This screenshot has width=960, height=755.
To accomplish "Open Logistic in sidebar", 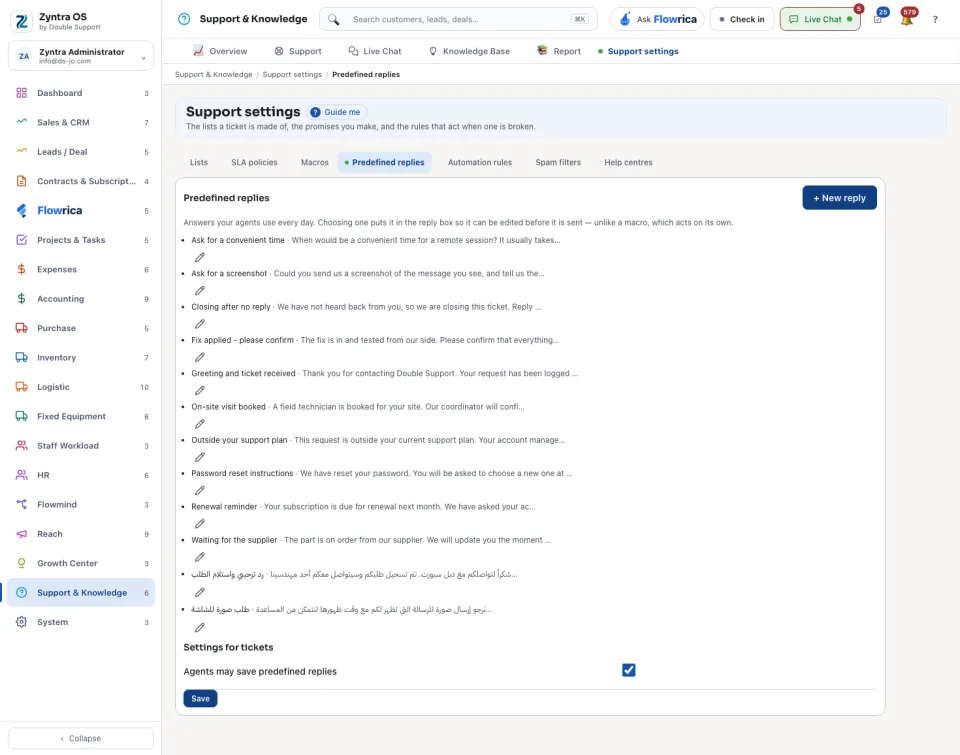I will pos(81,387).
